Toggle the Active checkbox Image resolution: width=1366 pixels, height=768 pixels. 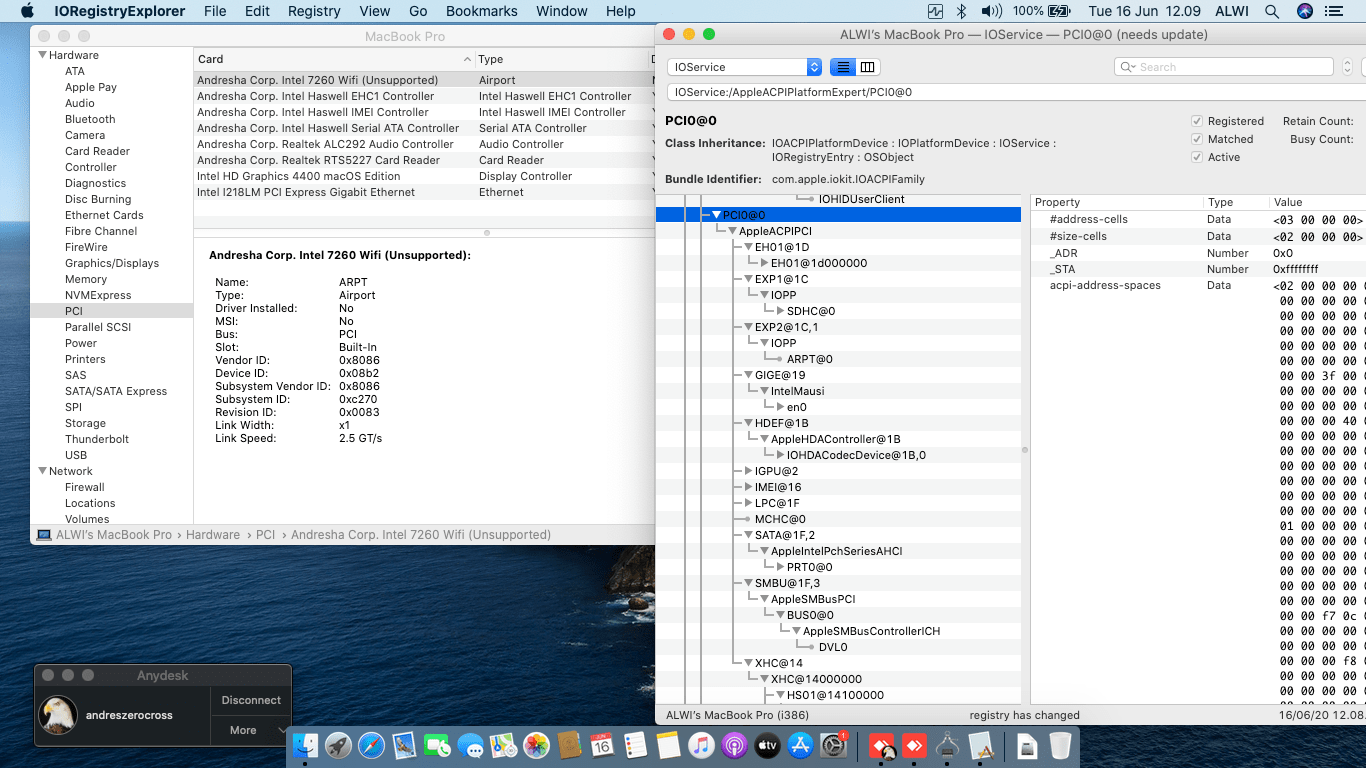click(1197, 157)
